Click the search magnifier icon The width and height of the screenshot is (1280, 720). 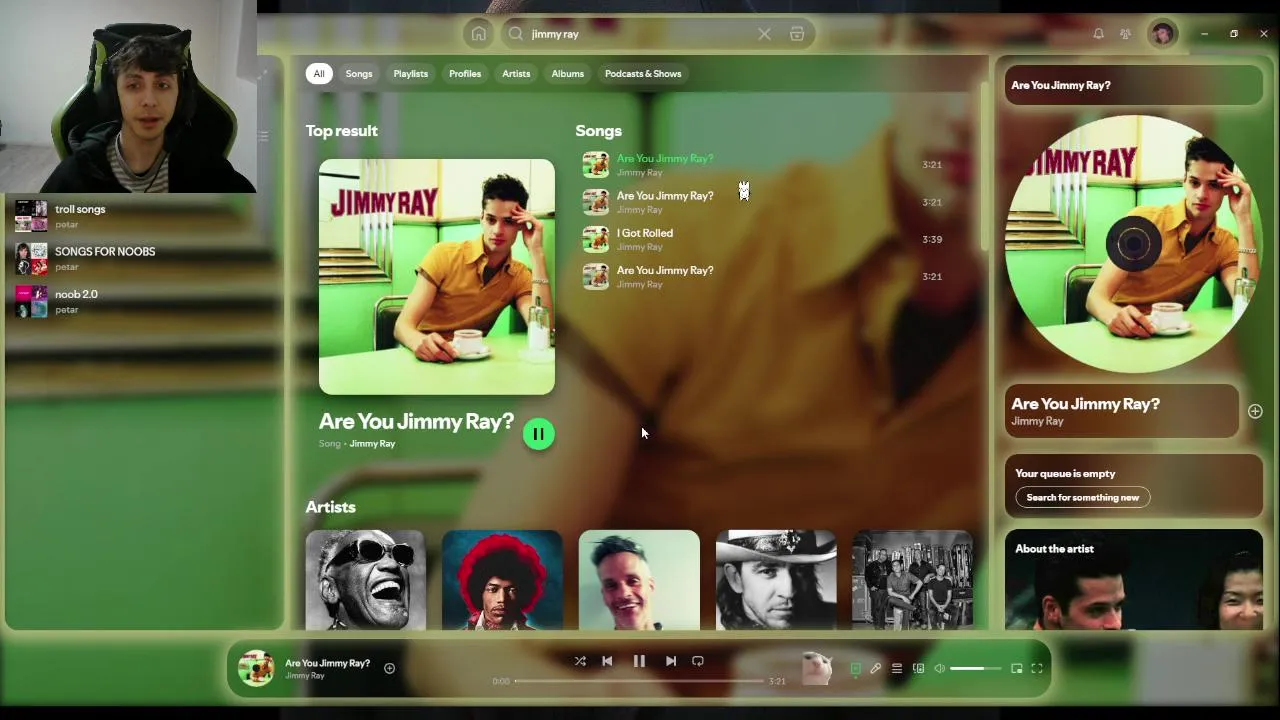pos(516,34)
